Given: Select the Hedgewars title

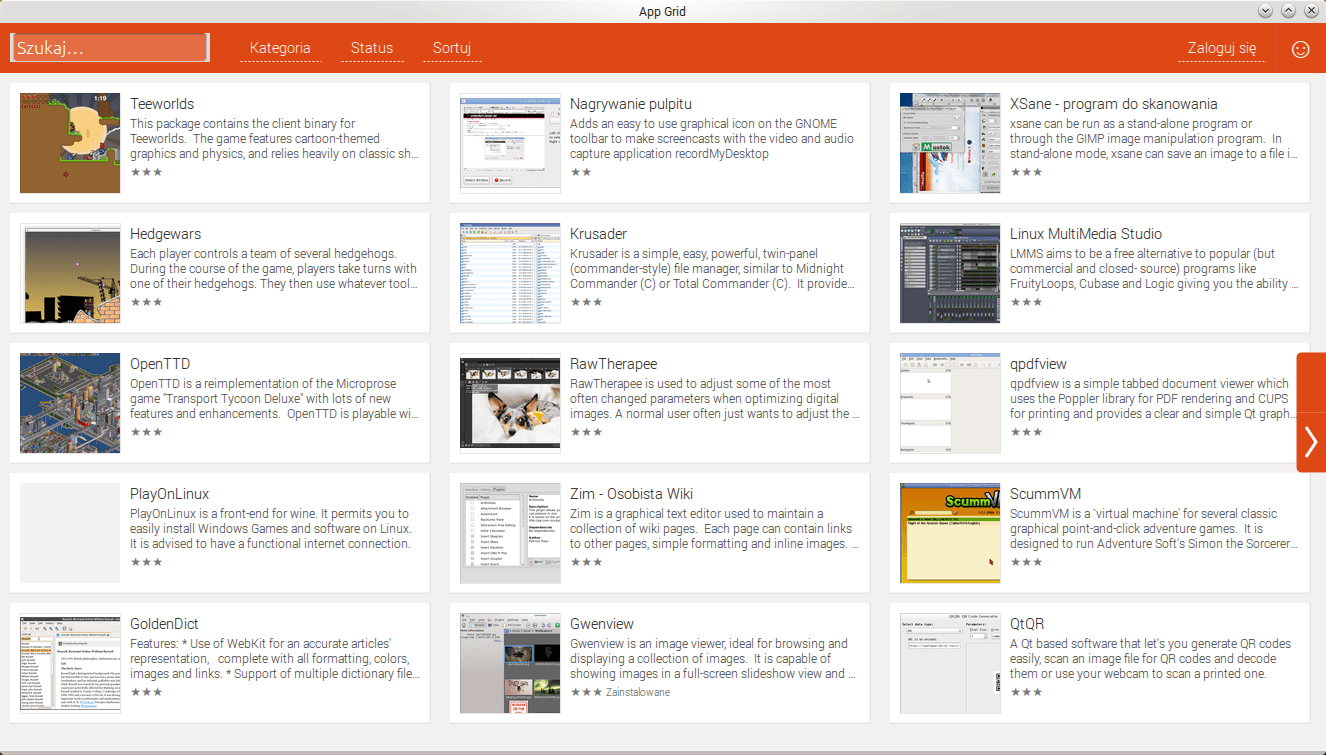Looking at the screenshot, I should [165, 234].
